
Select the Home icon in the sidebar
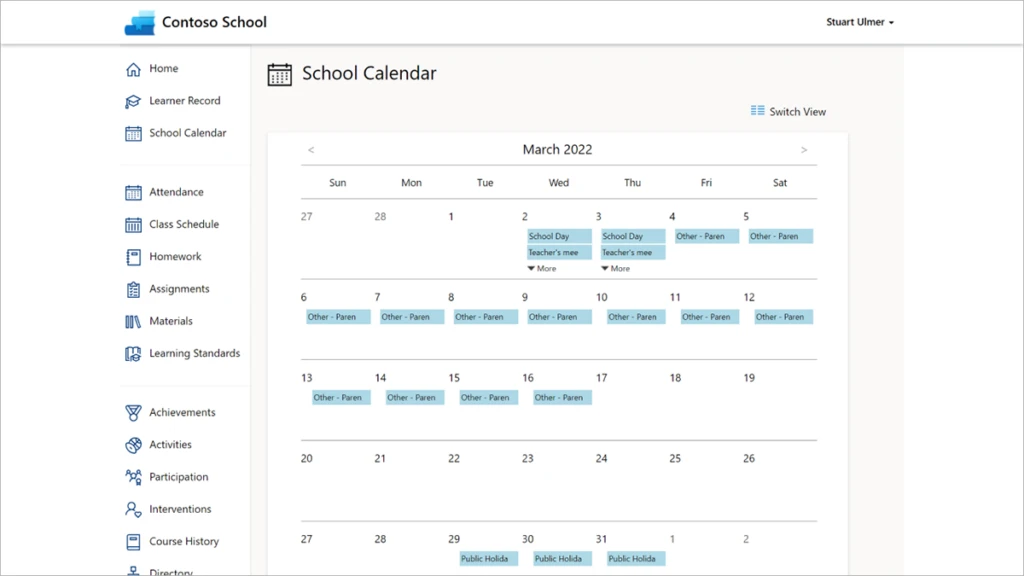tap(133, 69)
